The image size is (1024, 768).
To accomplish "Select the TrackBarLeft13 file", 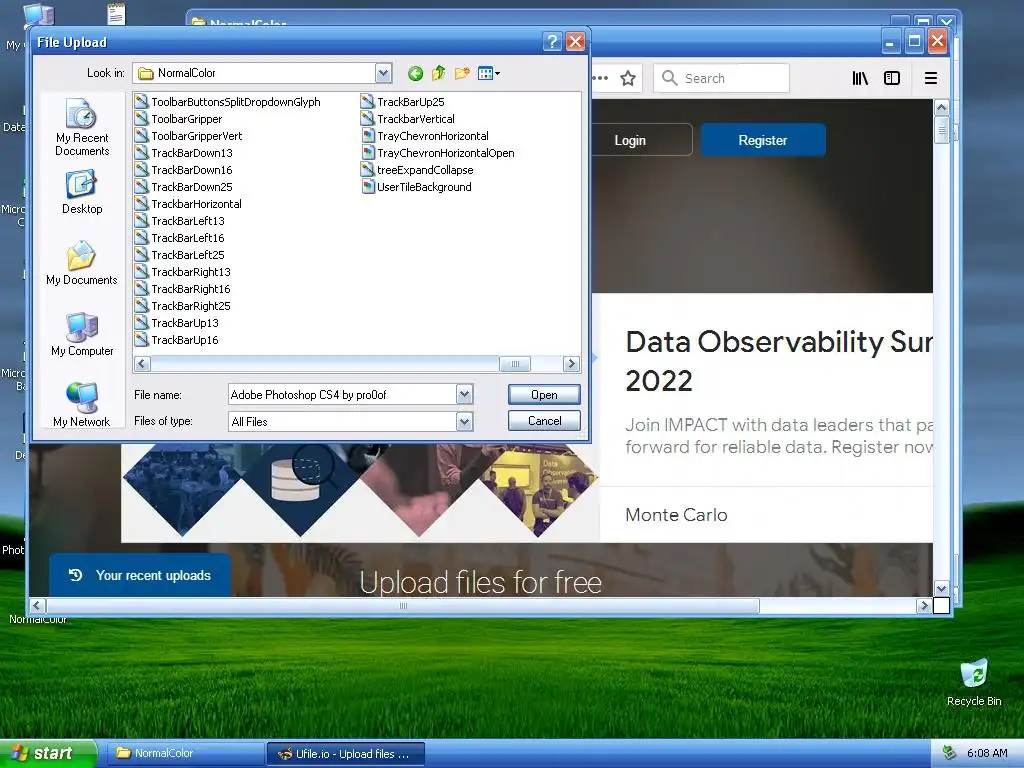I will (180, 221).
